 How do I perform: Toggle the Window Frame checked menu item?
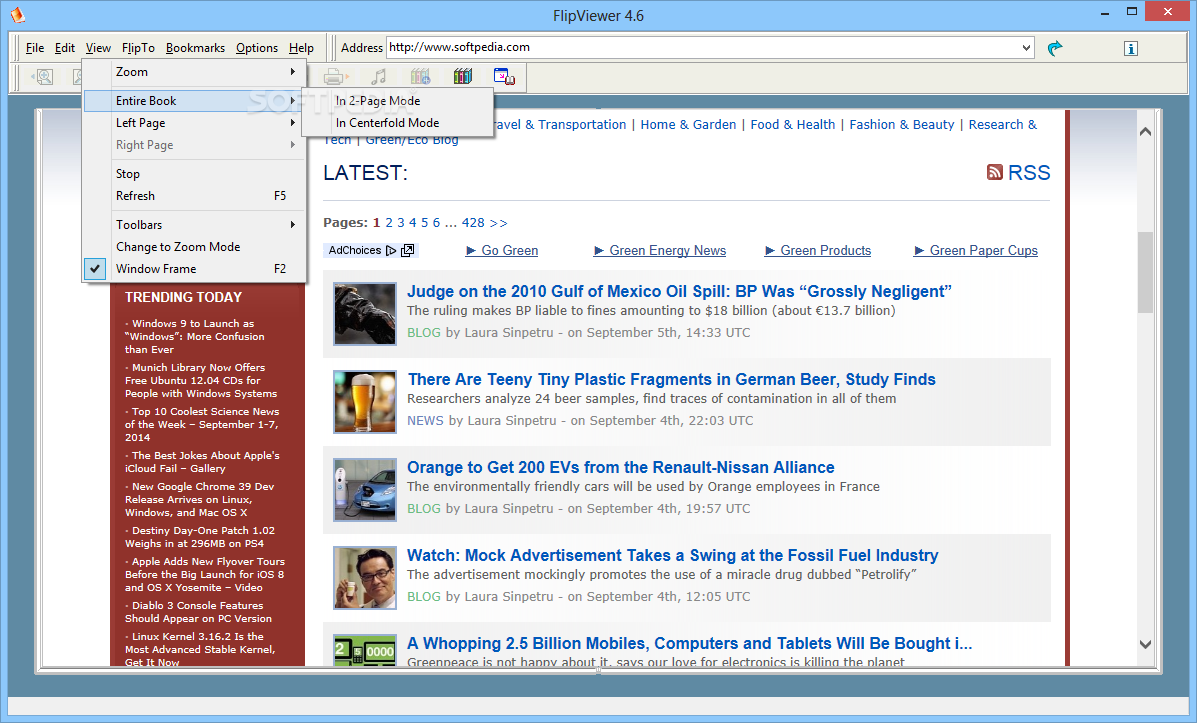[x=195, y=269]
